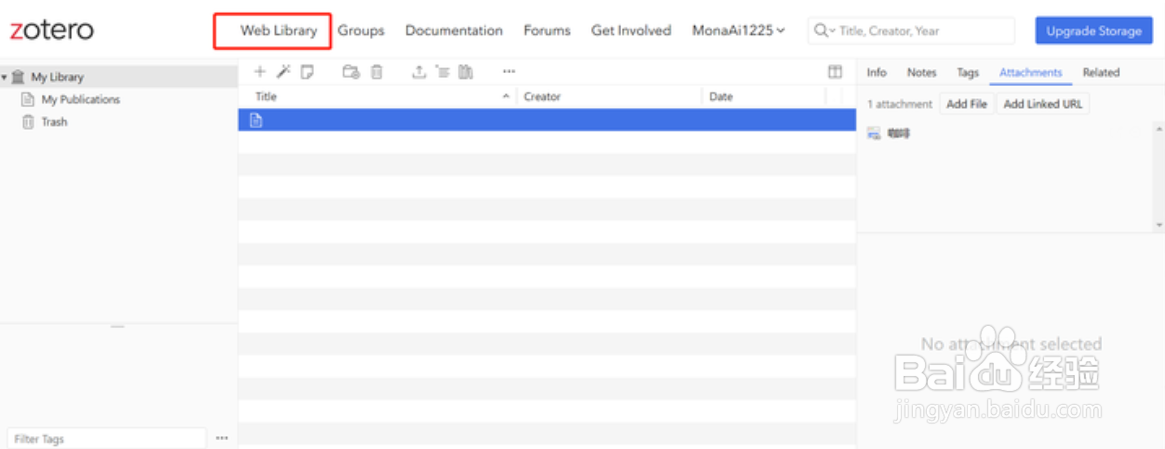Create a new standalone note icon

pyautogui.click(x=307, y=72)
